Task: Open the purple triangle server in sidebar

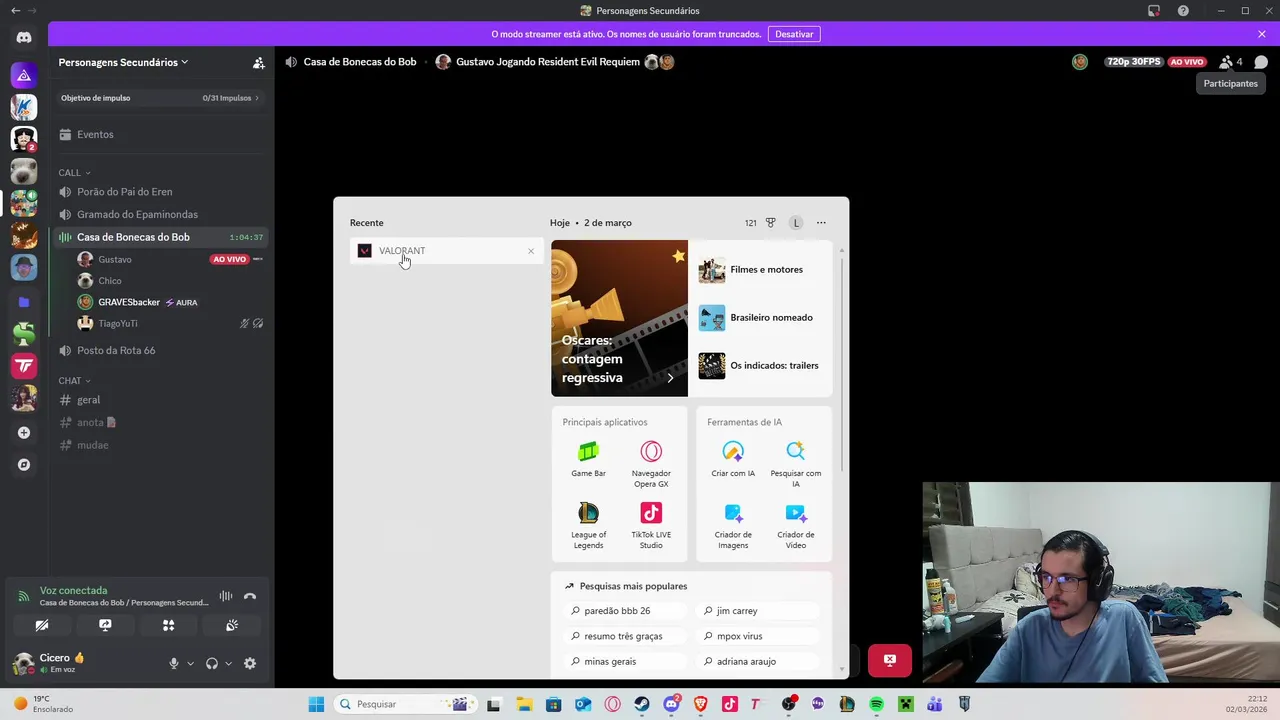Action: click(x=24, y=75)
